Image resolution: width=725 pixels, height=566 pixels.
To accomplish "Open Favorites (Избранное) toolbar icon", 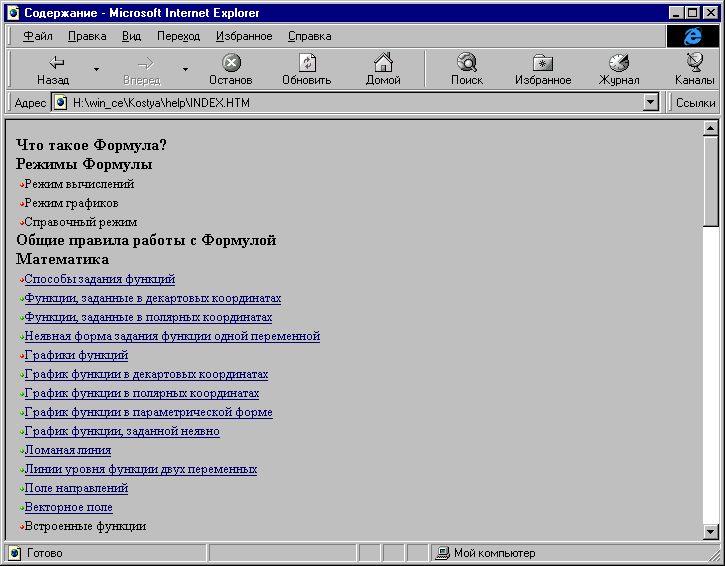I will [x=543, y=64].
